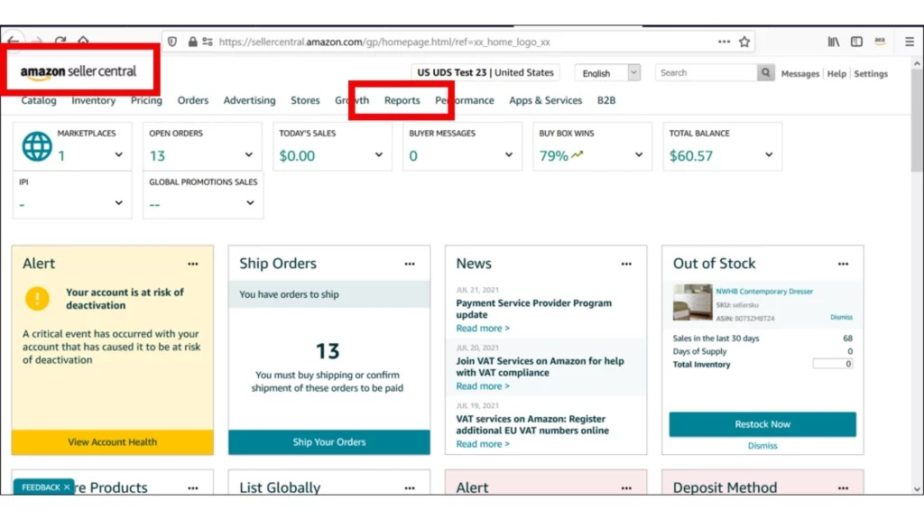Open the B2B menu
This screenshot has height=520, width=924.
(x=606, y=100)
